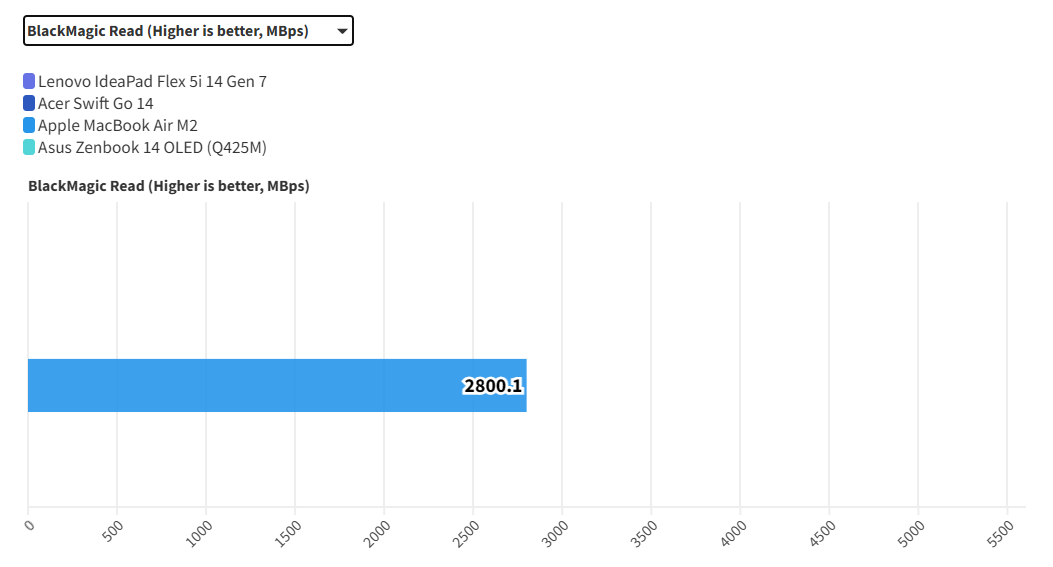This screenshot has width=1053, height=567.
Task: Open the BlackMagic Read benchmark dropdown arrow
Action: click(x=342, y=31)
